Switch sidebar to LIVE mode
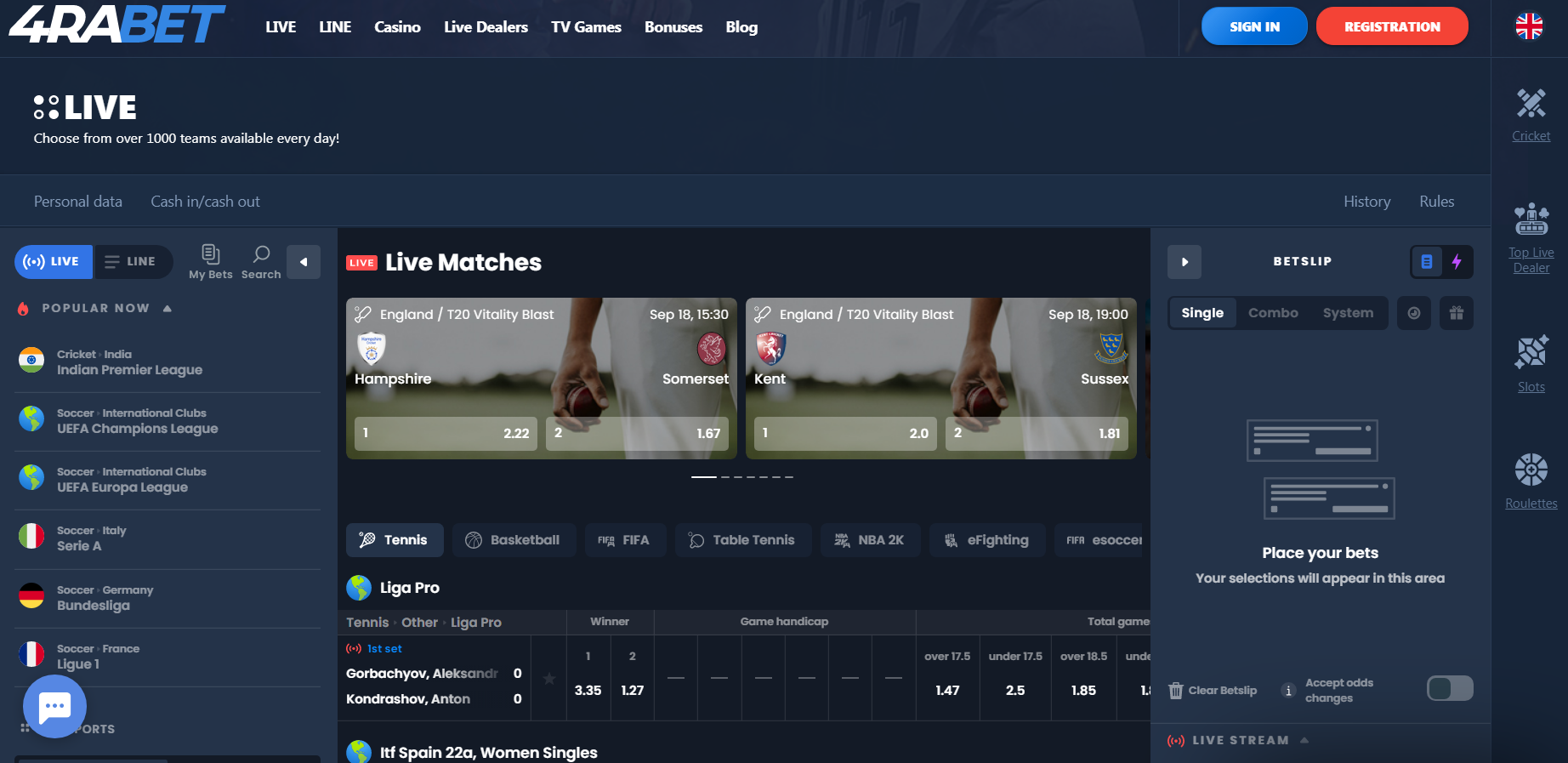1568x763 pixels. click(53, 262)
